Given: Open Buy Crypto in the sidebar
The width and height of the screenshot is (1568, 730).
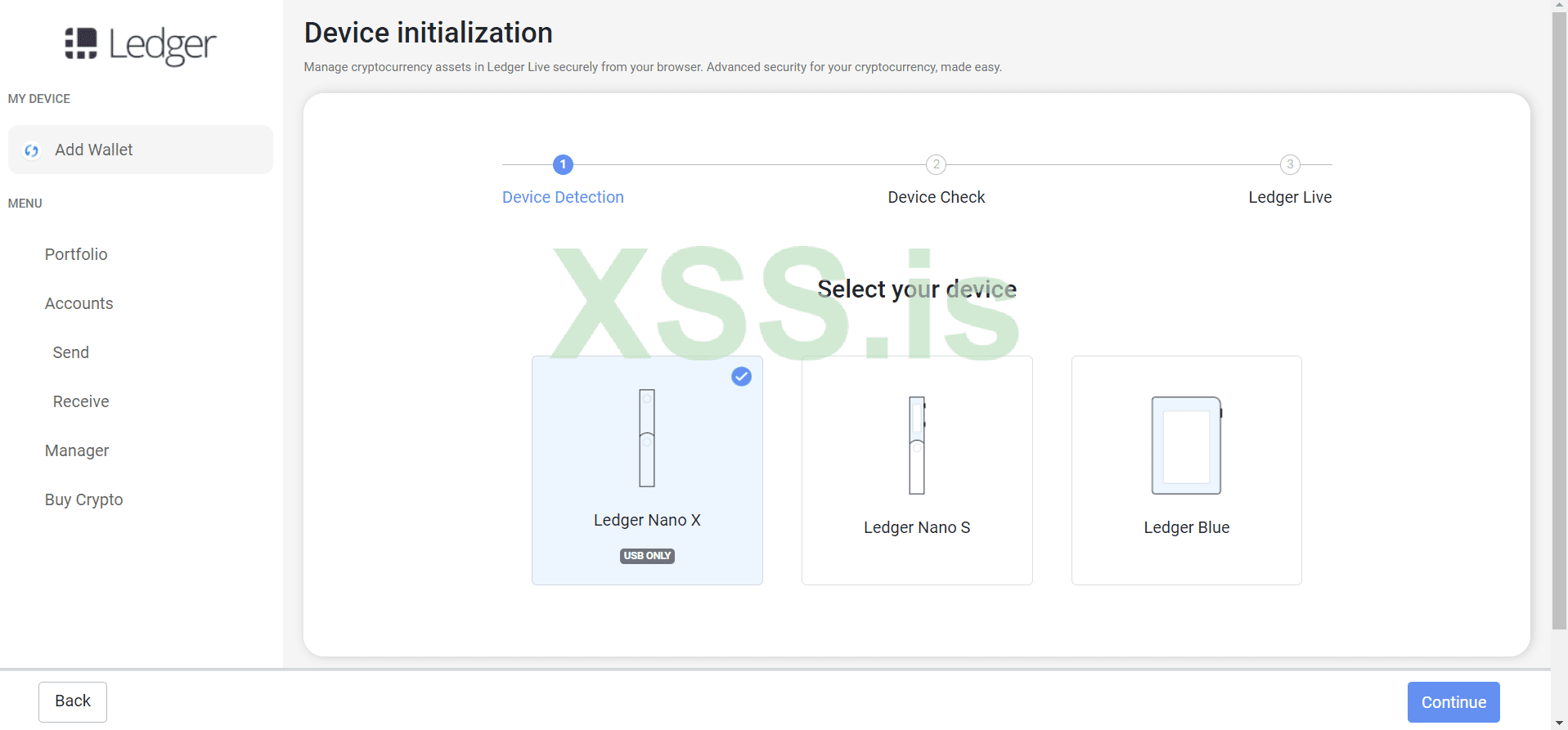Looking at the screenshot, I should coord(84,499).
